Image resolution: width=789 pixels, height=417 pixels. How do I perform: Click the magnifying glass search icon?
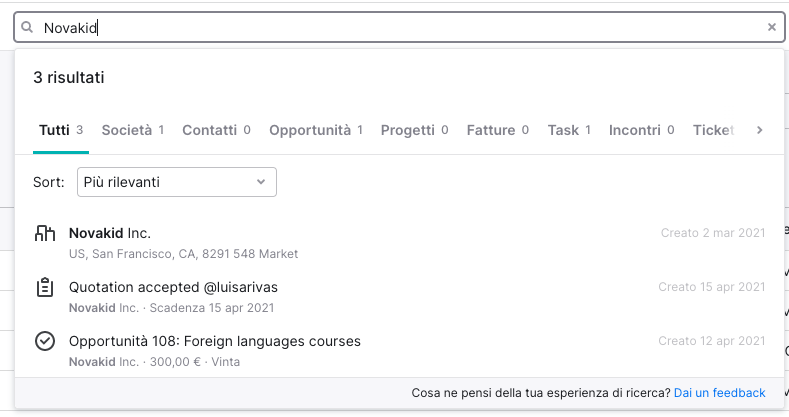[x=27, y=27]
